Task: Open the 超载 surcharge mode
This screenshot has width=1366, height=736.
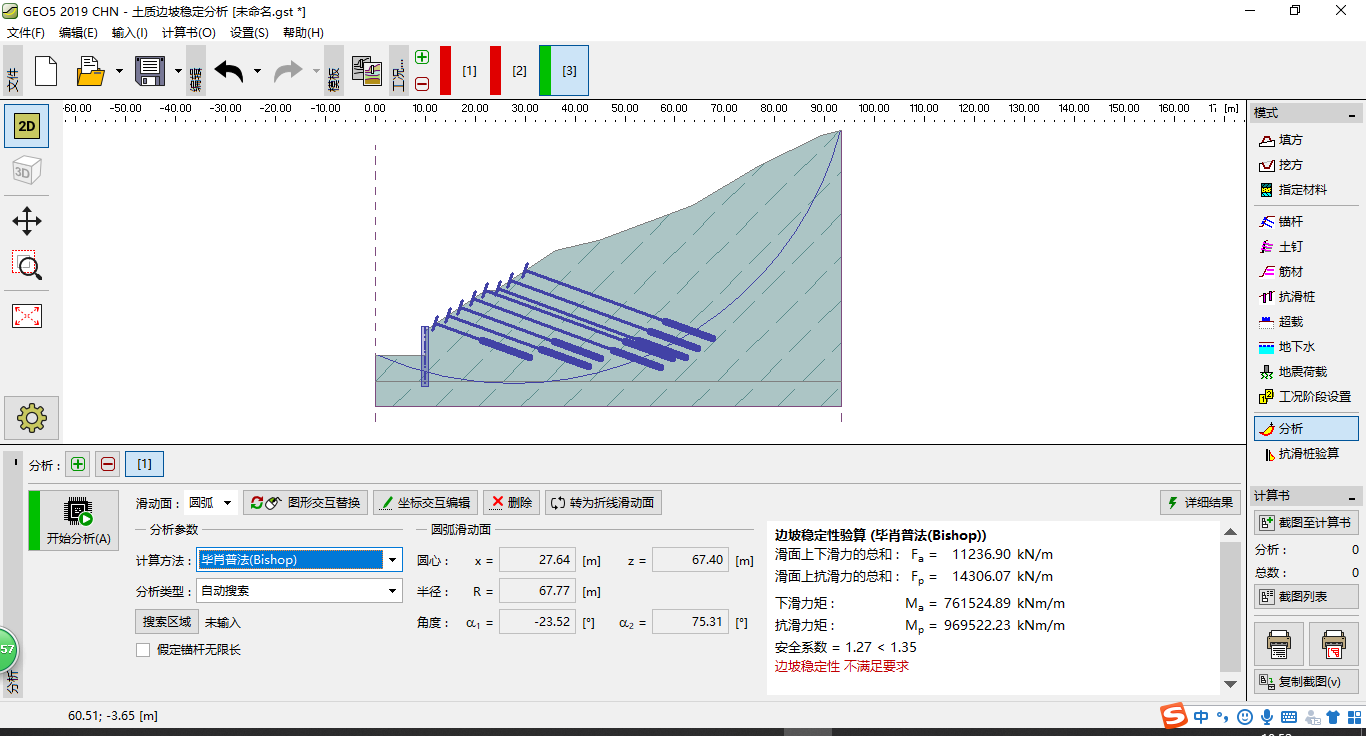Action: (1305, 322)
